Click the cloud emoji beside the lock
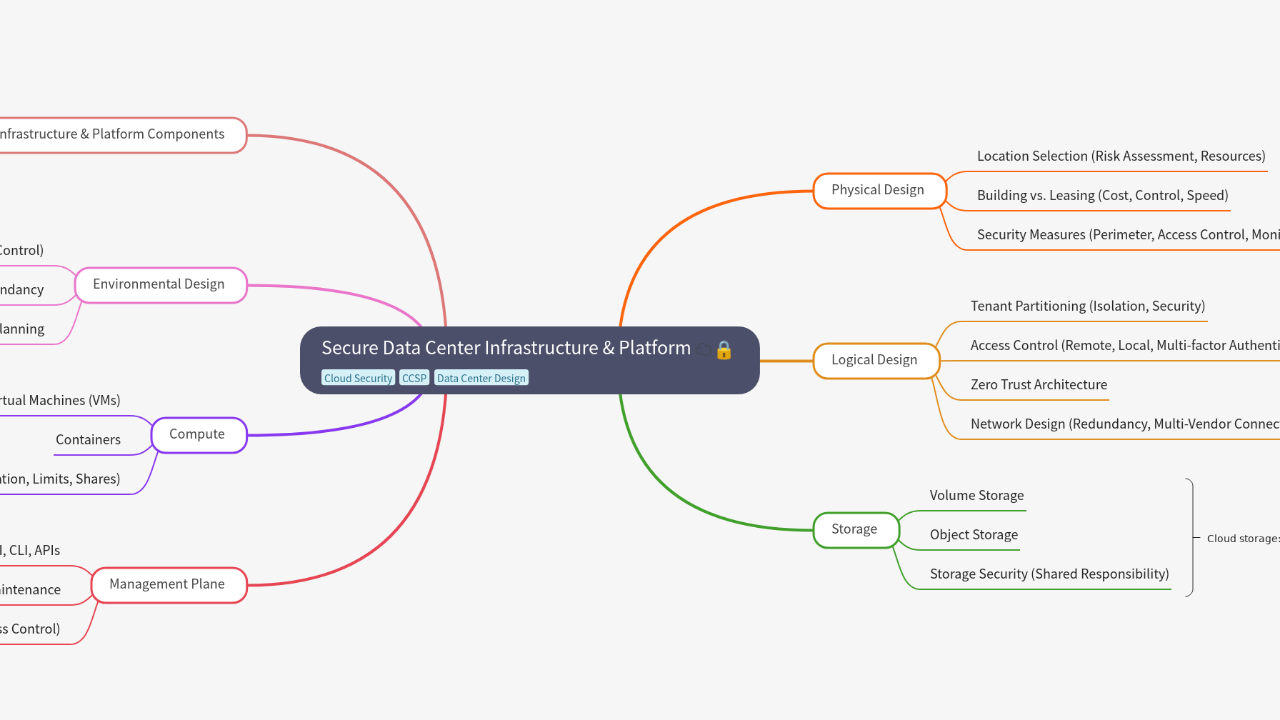The width and height of the screenshot is (1280, 720). (705, 350)
